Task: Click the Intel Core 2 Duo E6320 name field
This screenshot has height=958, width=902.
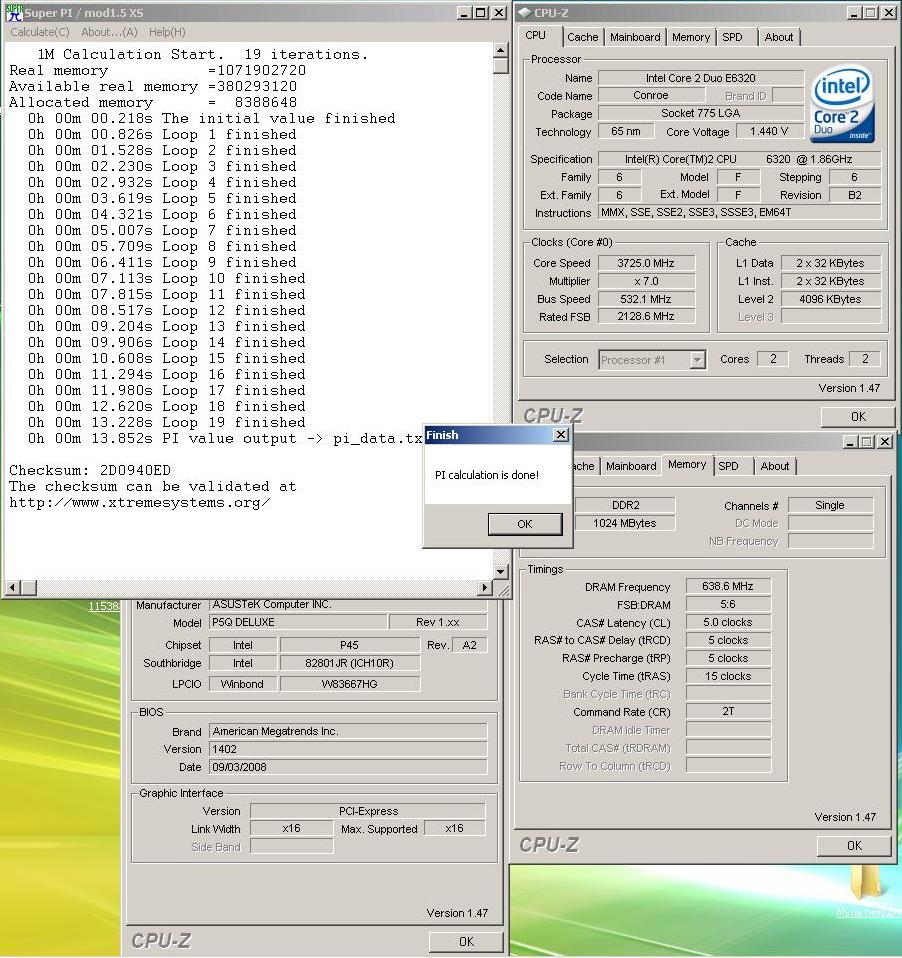Action: click(x=700, y=78)
